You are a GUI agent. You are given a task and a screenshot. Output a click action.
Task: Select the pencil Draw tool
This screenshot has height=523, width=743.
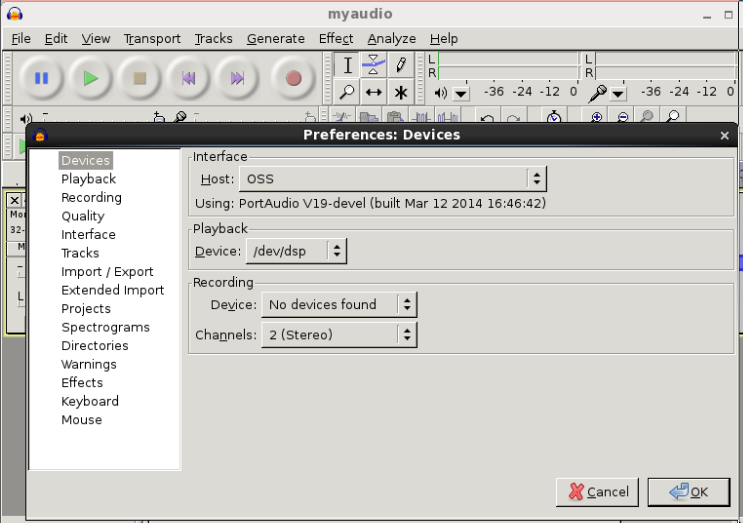(400, 65)
